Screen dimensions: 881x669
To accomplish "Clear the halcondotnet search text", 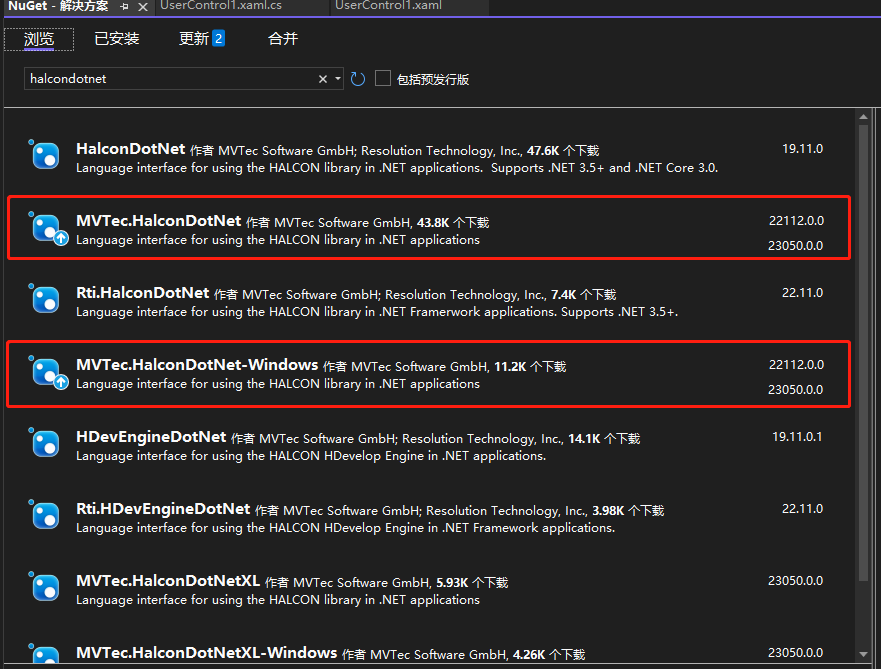I will tap(323, 79).
